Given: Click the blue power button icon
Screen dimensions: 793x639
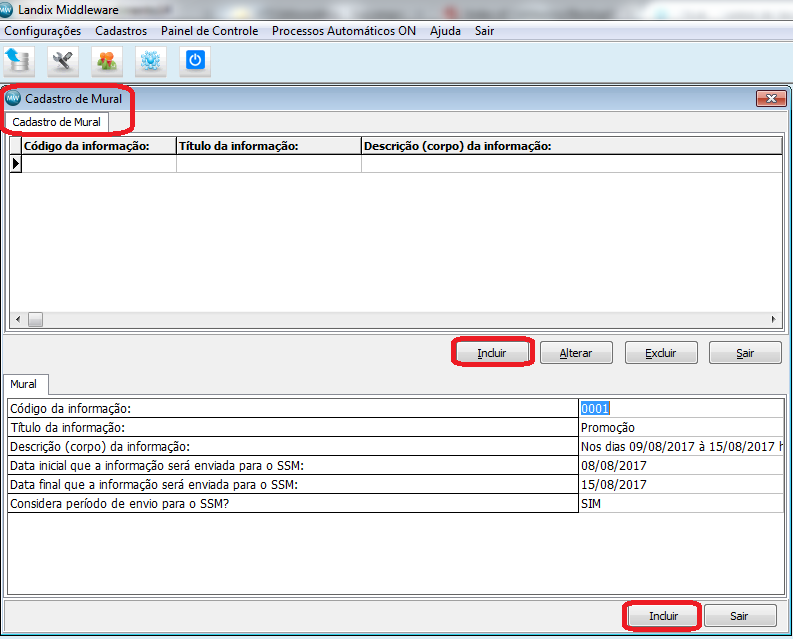Looking at the screenshot, I should tap(195, 61).
